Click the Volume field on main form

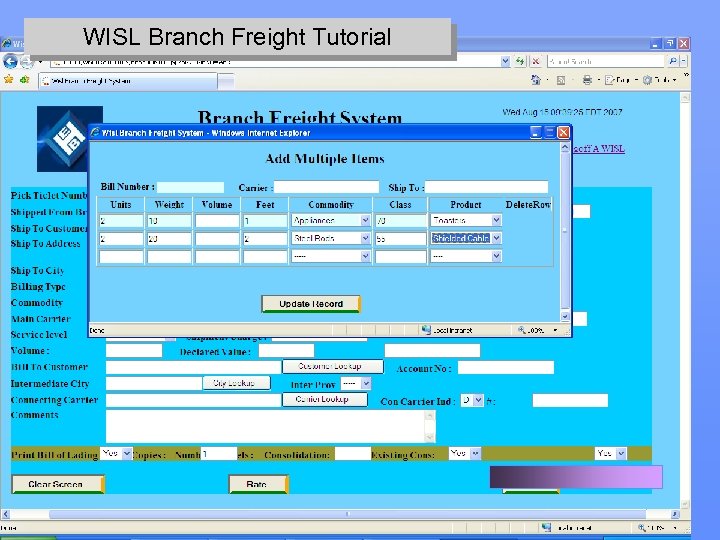134,350
